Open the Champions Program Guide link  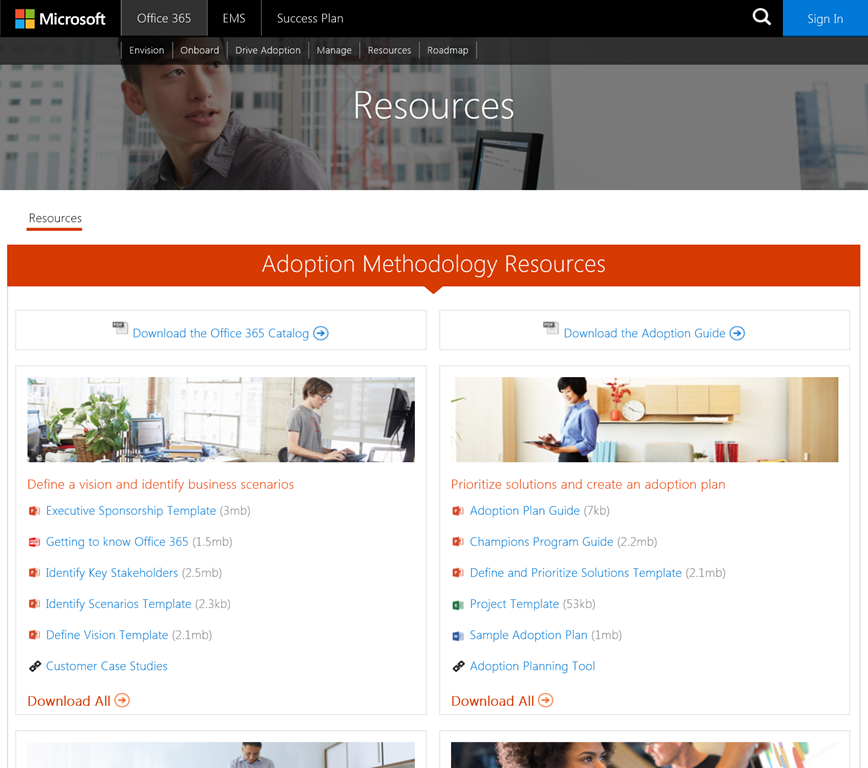coord(541,542)
